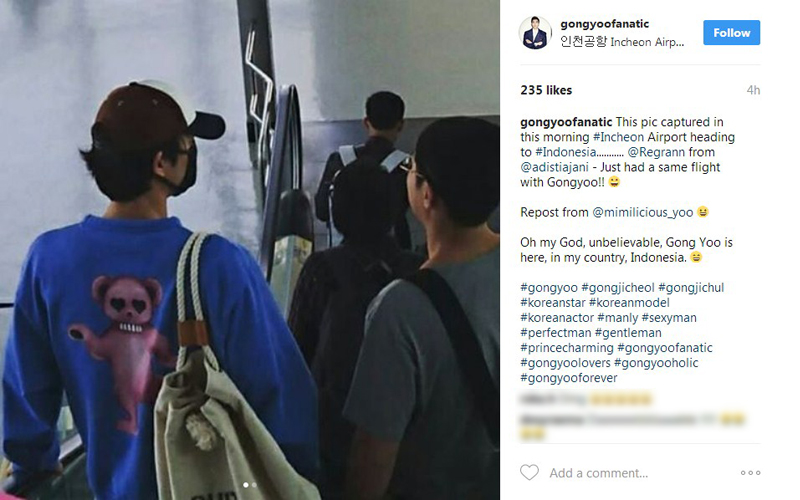The height and width of the screenshot is (500, 800).
Task: Open the #princecharming hashtag
Action: pyautogui.click(x=567, y=348)
